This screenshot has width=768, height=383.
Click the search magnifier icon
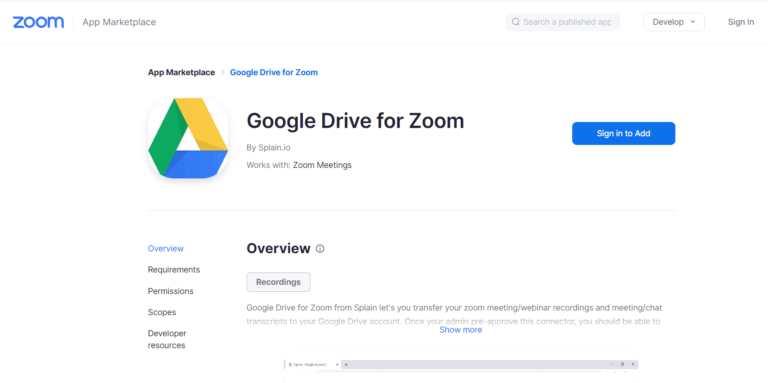515,22
